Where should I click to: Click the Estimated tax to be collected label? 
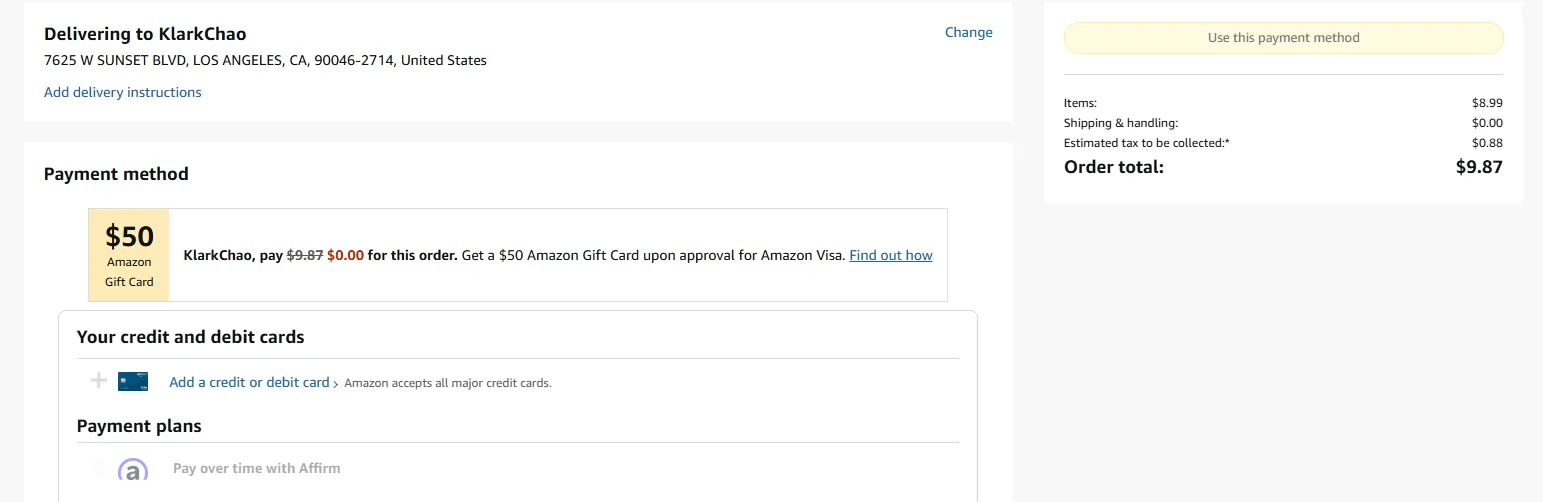(x=1146, y=143)
